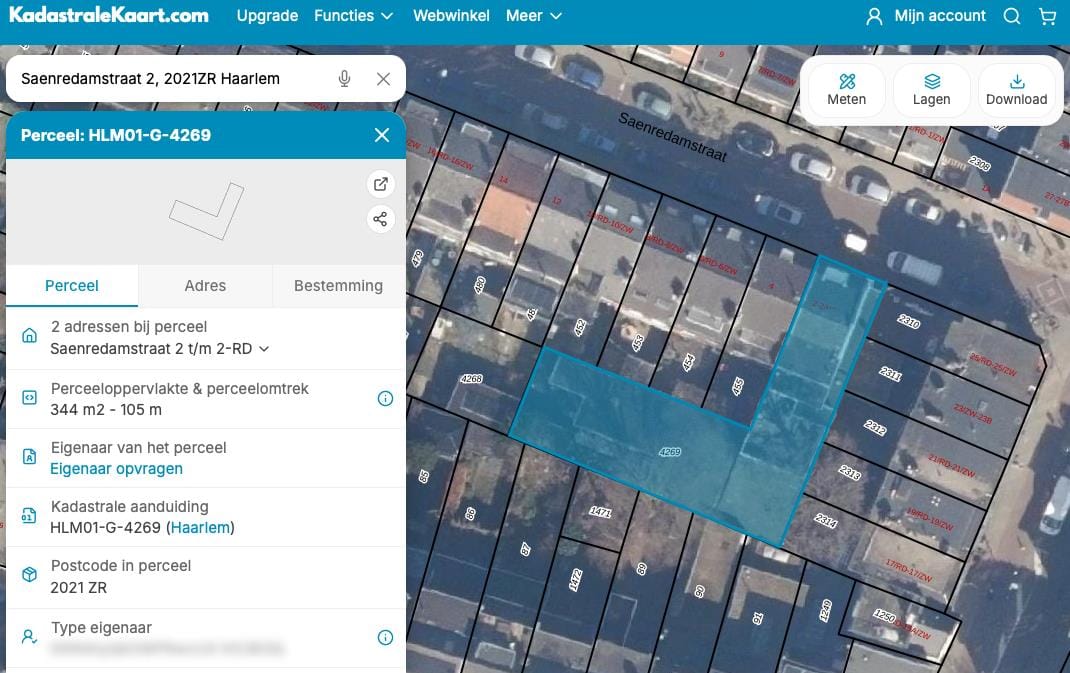Screen dimensions: 1070x673
Task: Switch to the Adres tab
Action: [205, 286]
